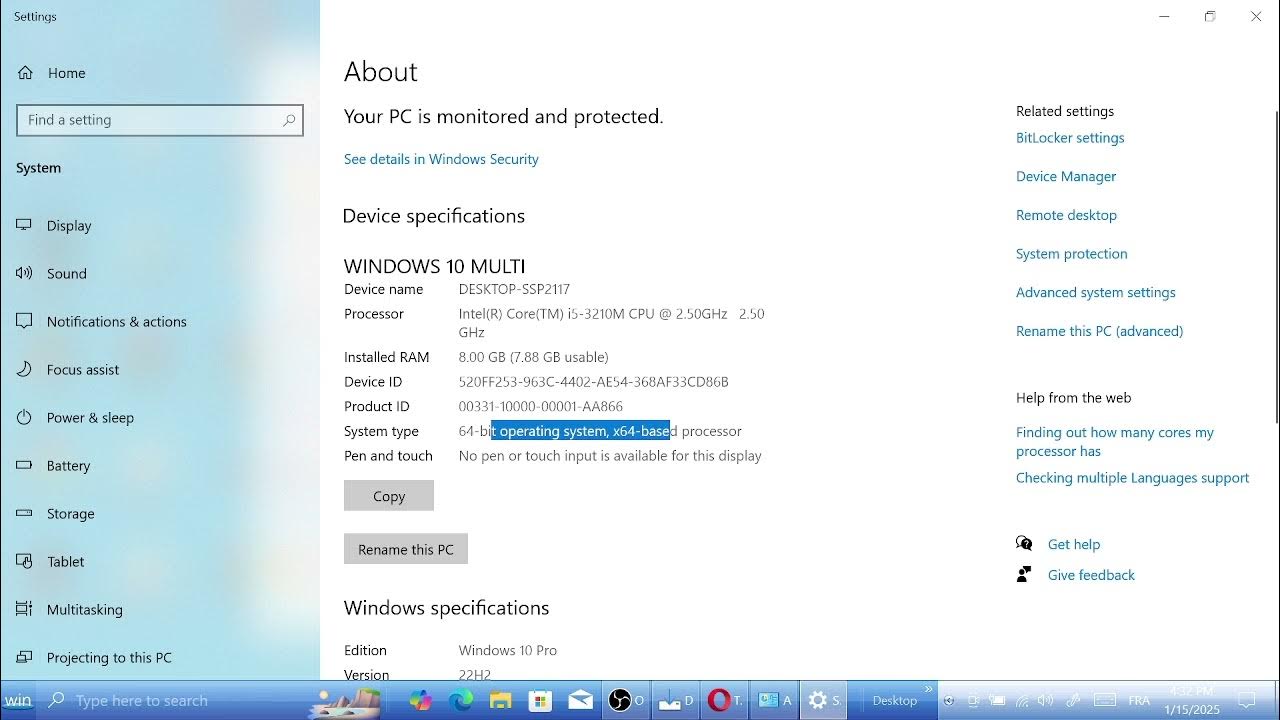
Task: Open Microsoft Store from the taskbar
Action: [540, 700]
